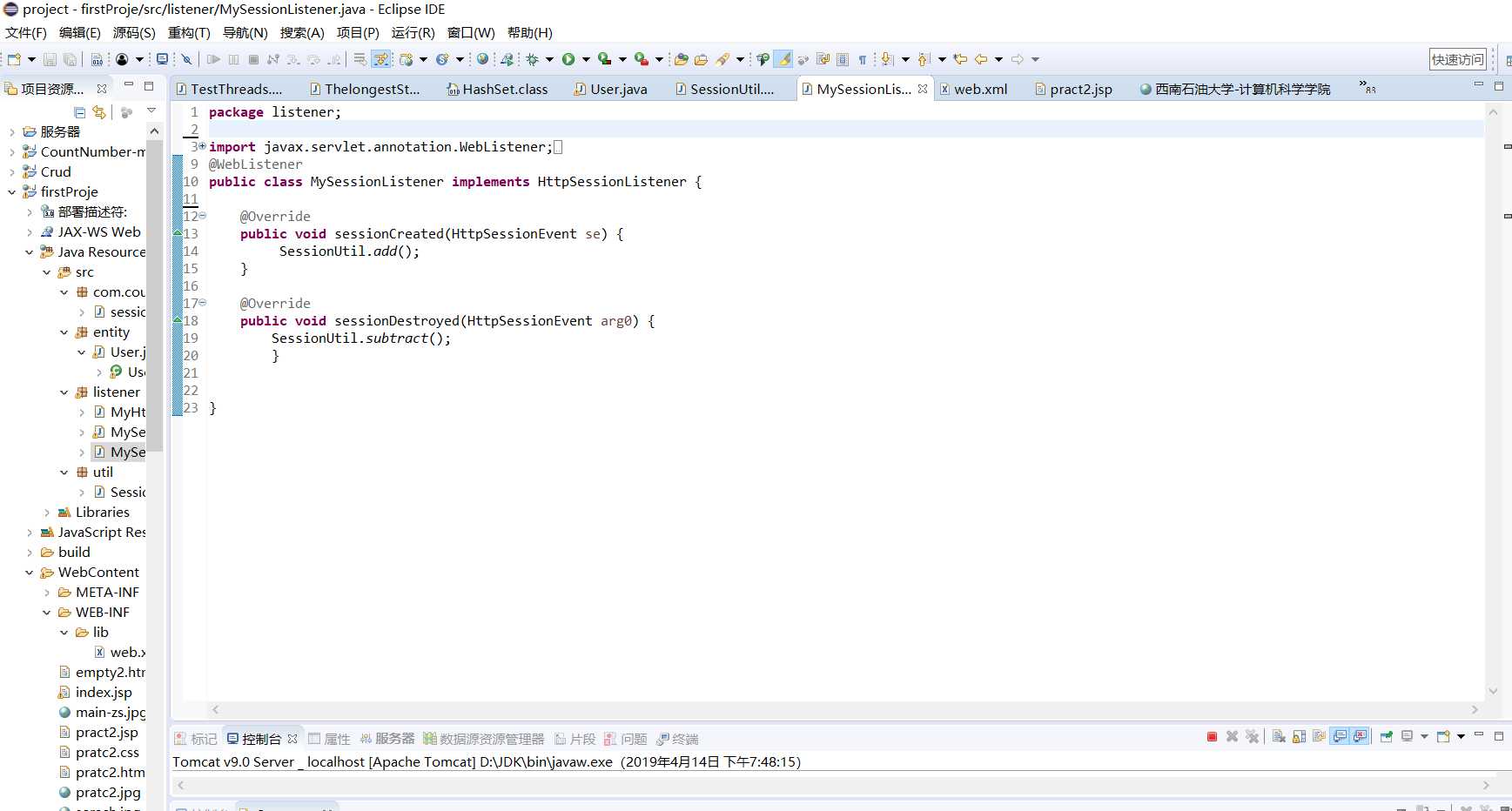Click Remove All Terminated Launches icon in console

click(1253, 736)
